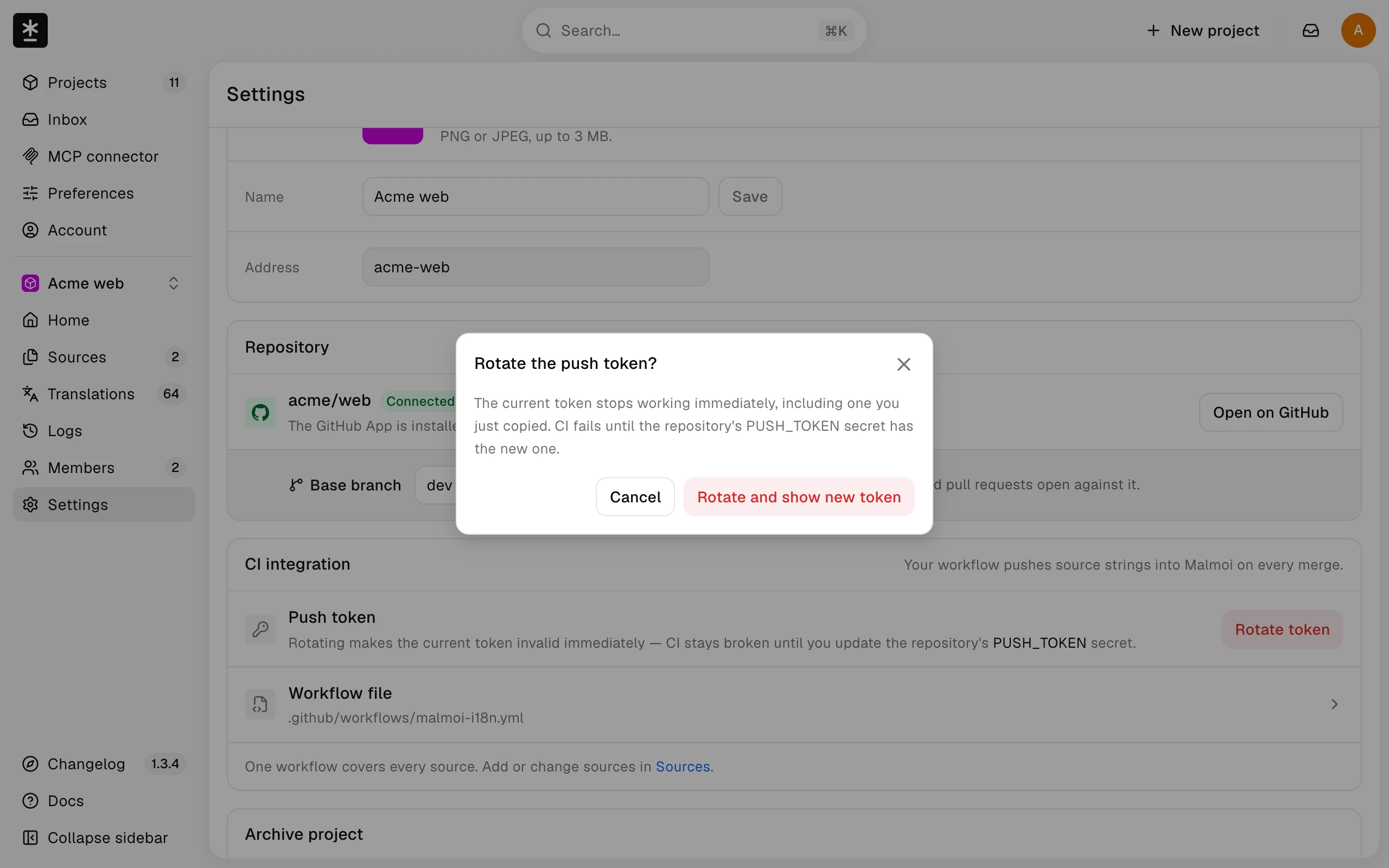Viewport: 1389px width, 868px height.
Task: Open Docs in the sidebar
Action: (104, 801)
